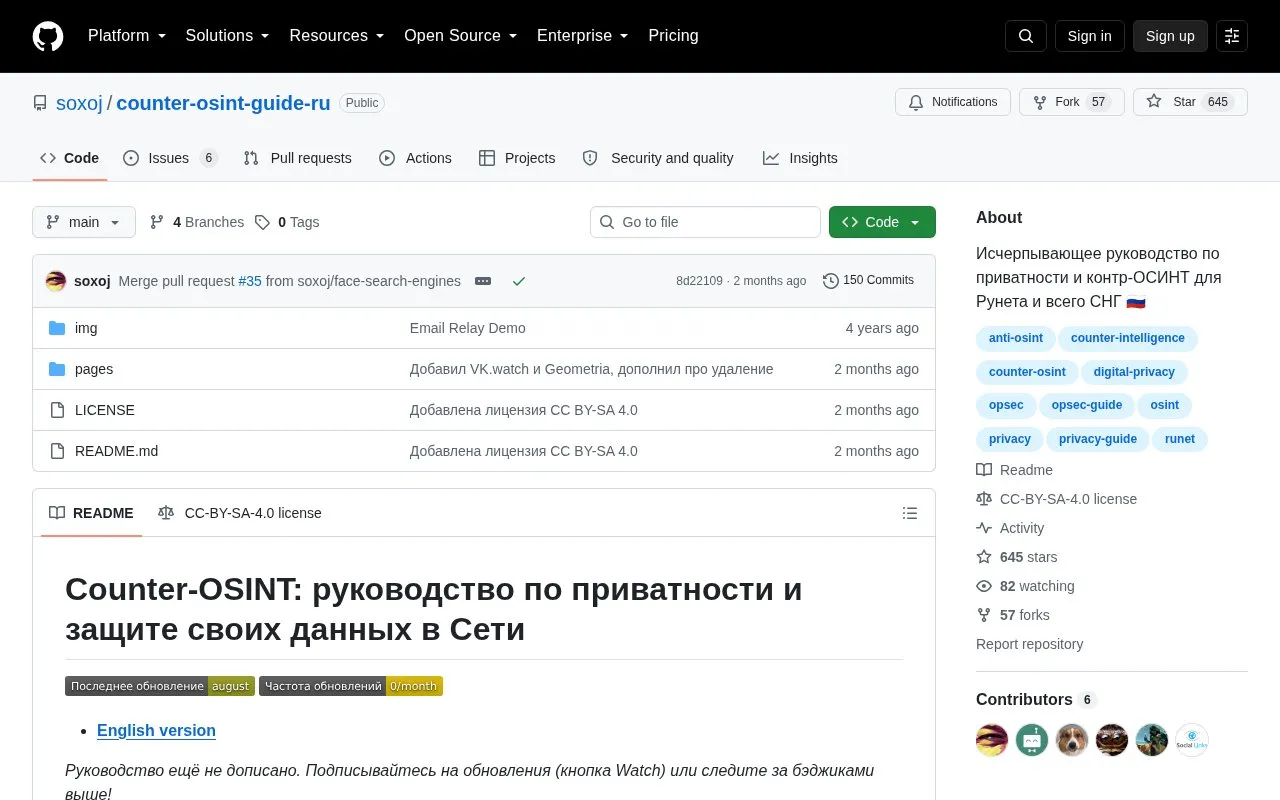Open the English version link
1280x800 pixels.
click(x=156, y=731)
